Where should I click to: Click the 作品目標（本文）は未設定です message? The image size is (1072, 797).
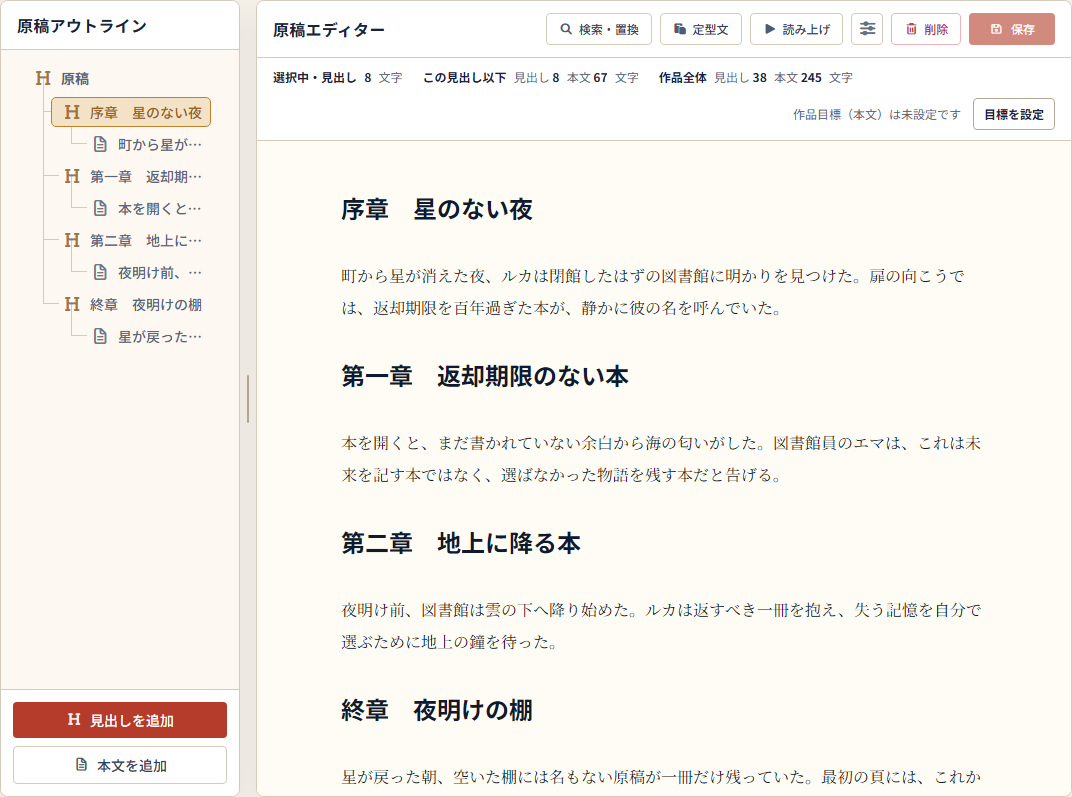pyautogui.click(x=876, y=115)
